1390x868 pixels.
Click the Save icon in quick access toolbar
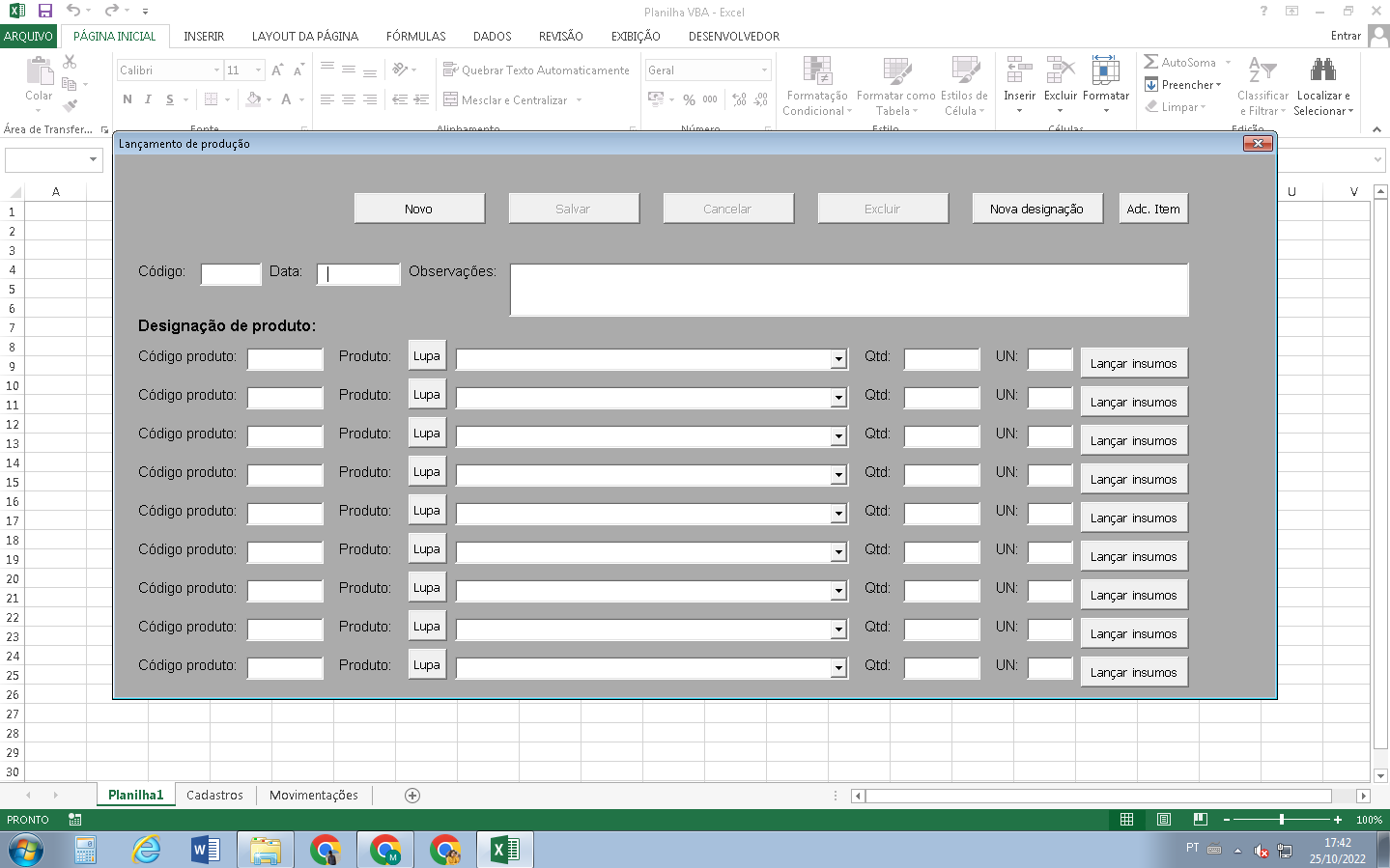[x=44, y=12]
